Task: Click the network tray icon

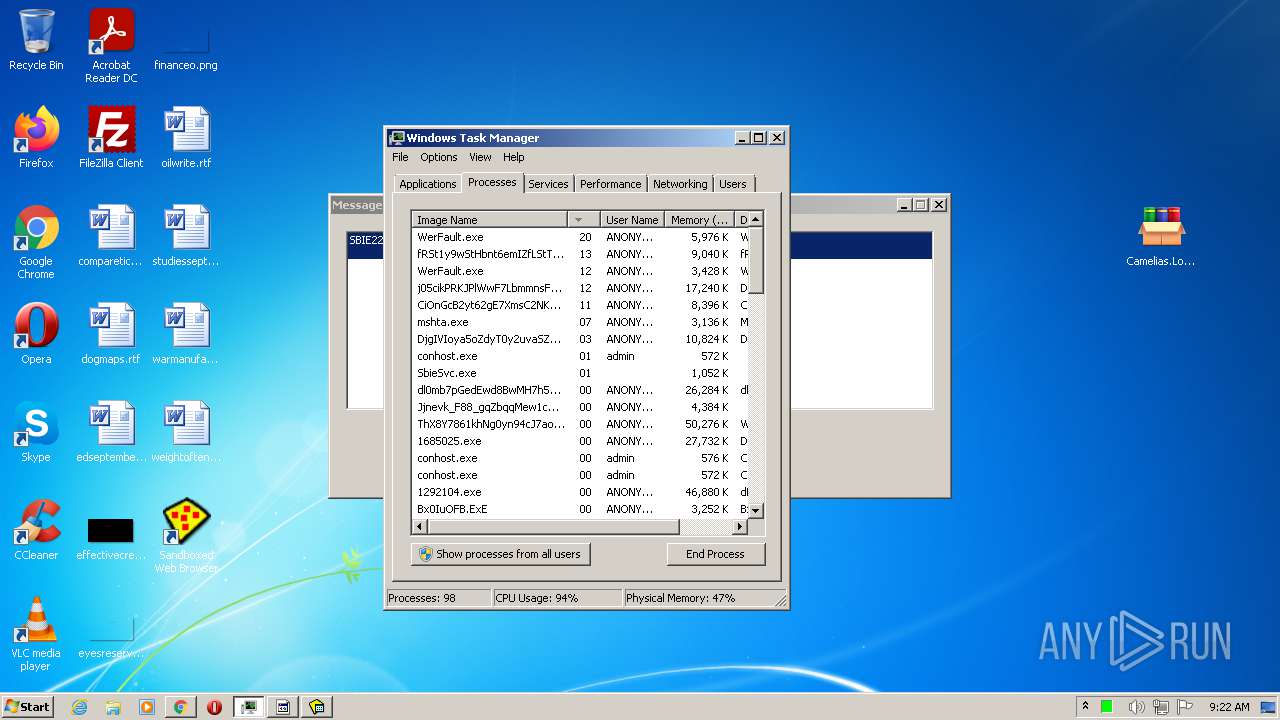Action: point(1161,707)
